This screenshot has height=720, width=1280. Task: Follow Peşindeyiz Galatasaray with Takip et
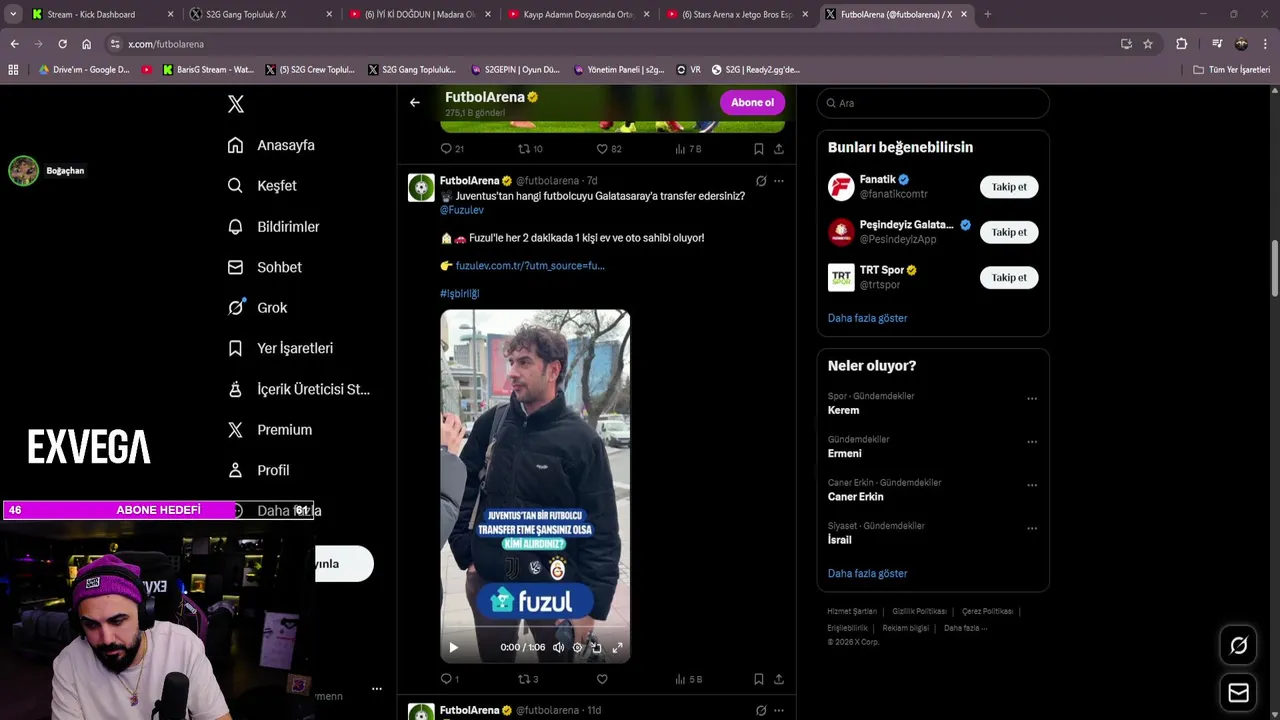1009,232
